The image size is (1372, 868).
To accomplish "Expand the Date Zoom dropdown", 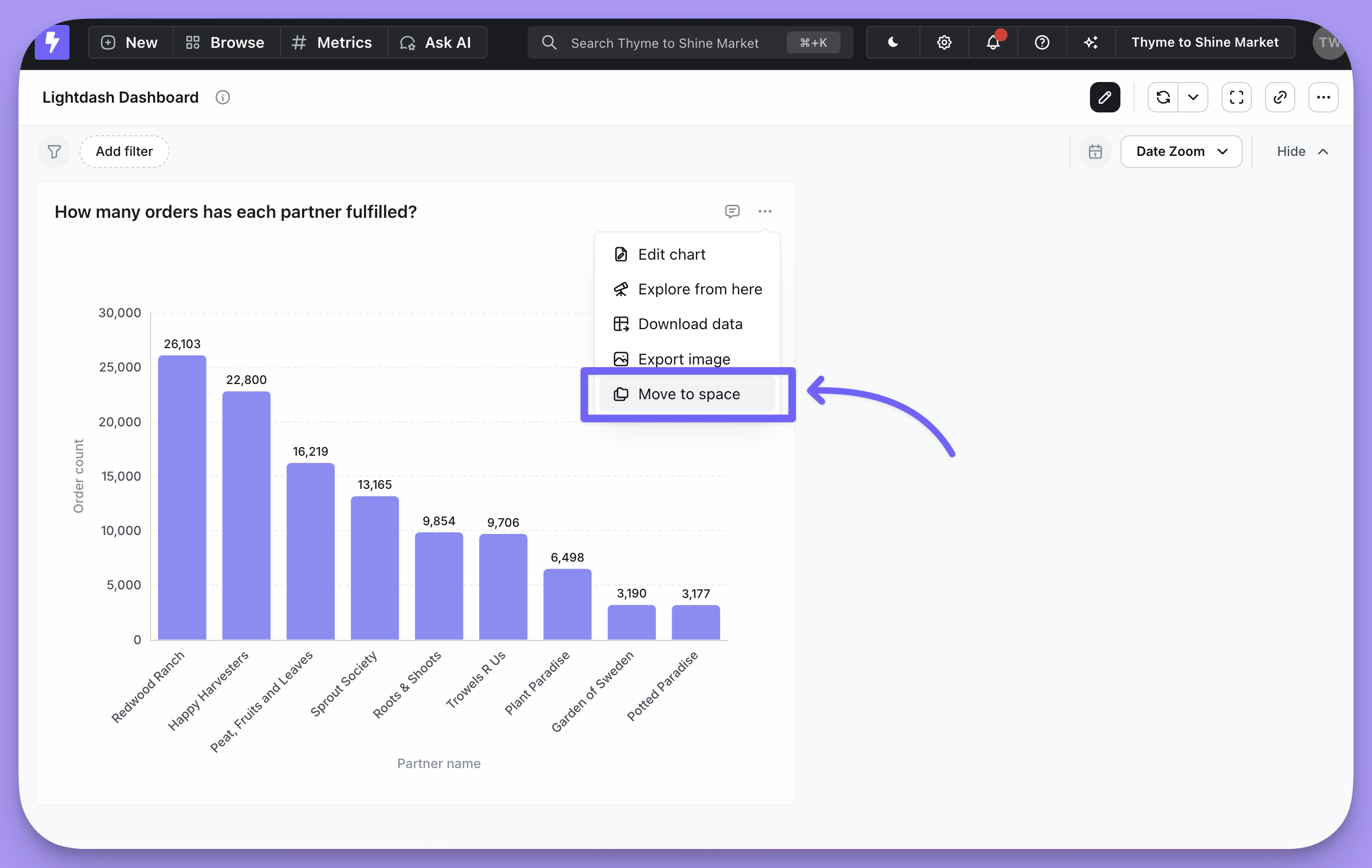I will coord(1181,152).
